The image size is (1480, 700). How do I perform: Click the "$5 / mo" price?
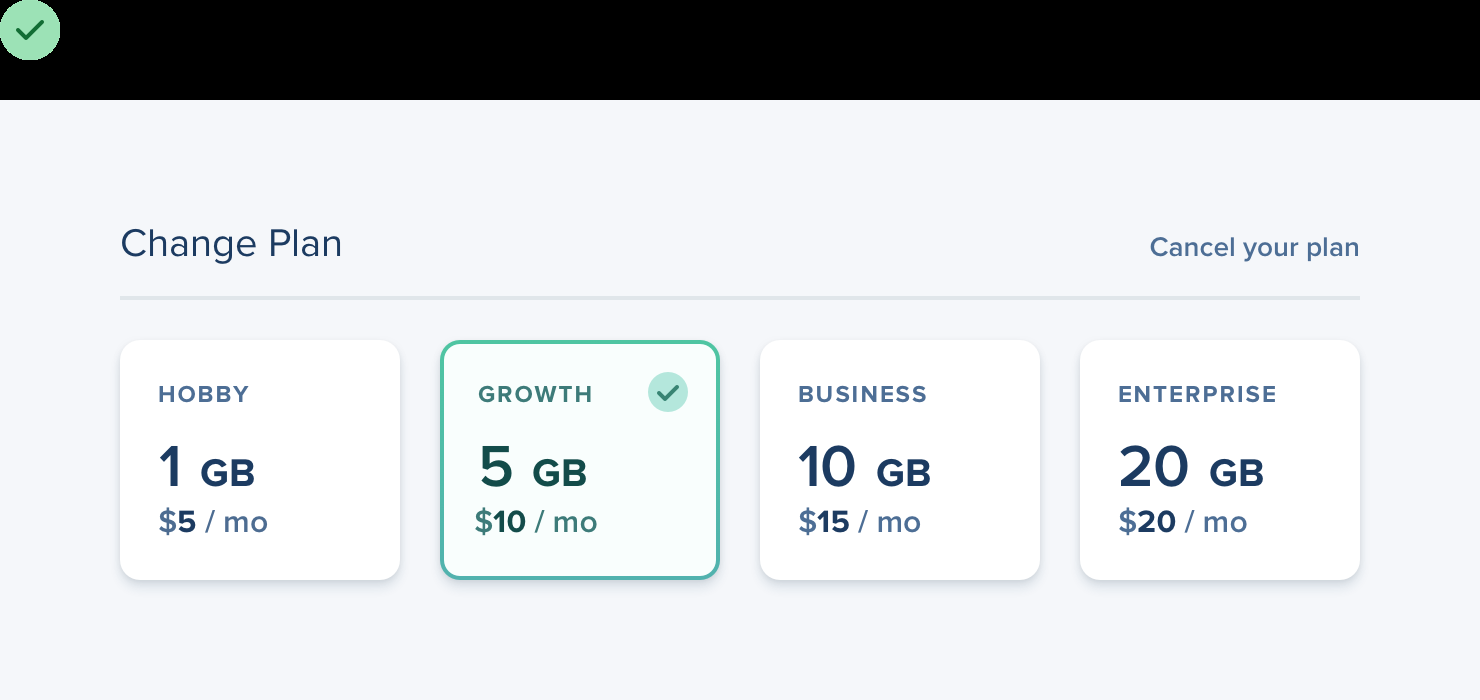point(213,522)
